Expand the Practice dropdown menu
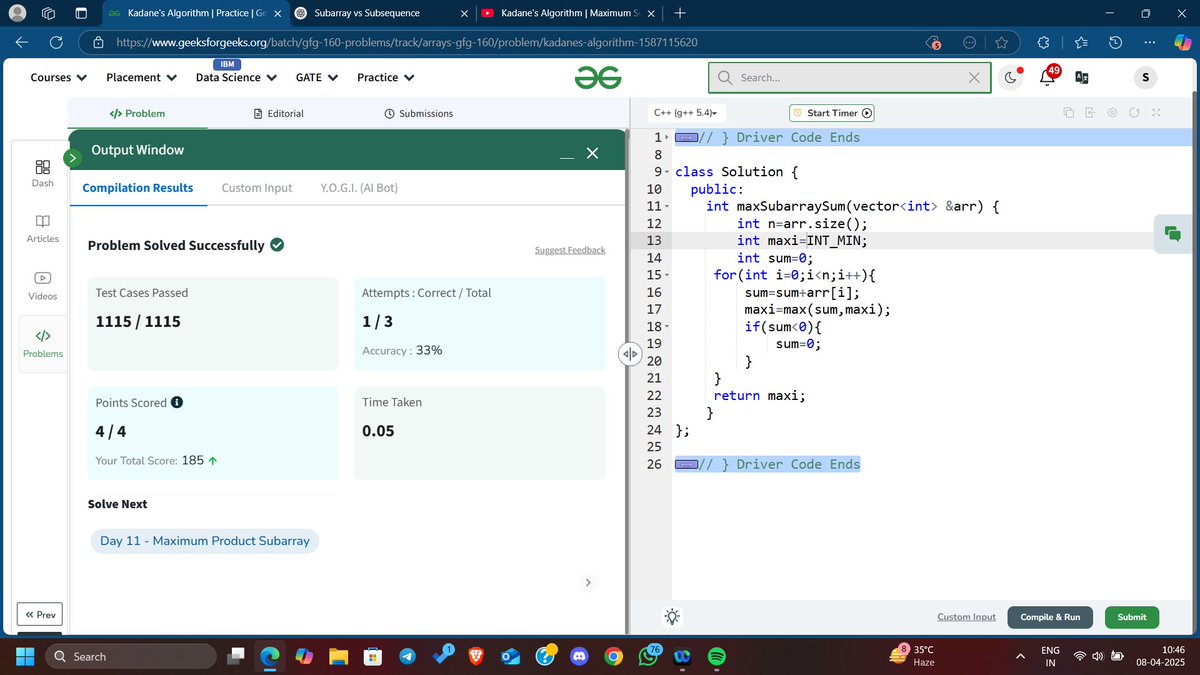Viewport: 1200px width, 675px height. [x=386, y=77]
